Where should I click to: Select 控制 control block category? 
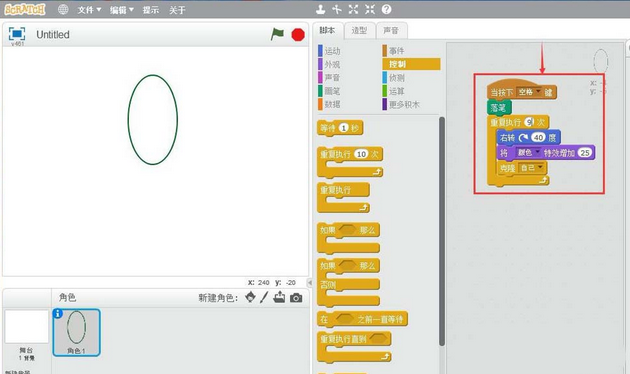(x=411, y=64)
